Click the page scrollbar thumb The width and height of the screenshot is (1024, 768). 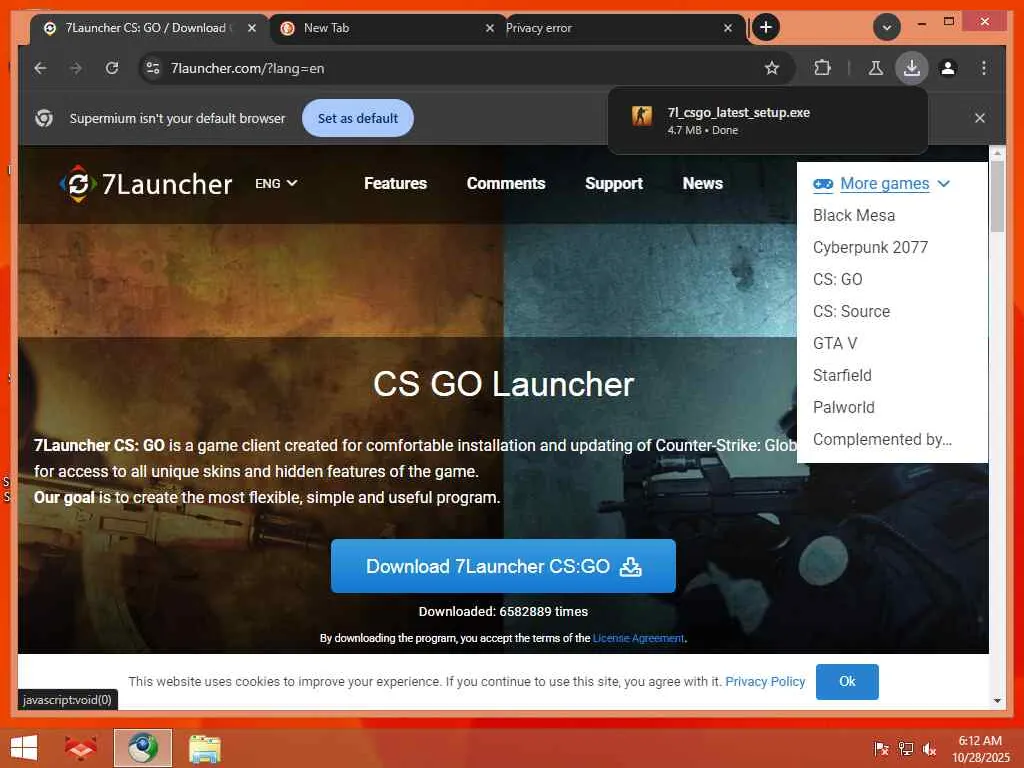(x=997, y=196)
